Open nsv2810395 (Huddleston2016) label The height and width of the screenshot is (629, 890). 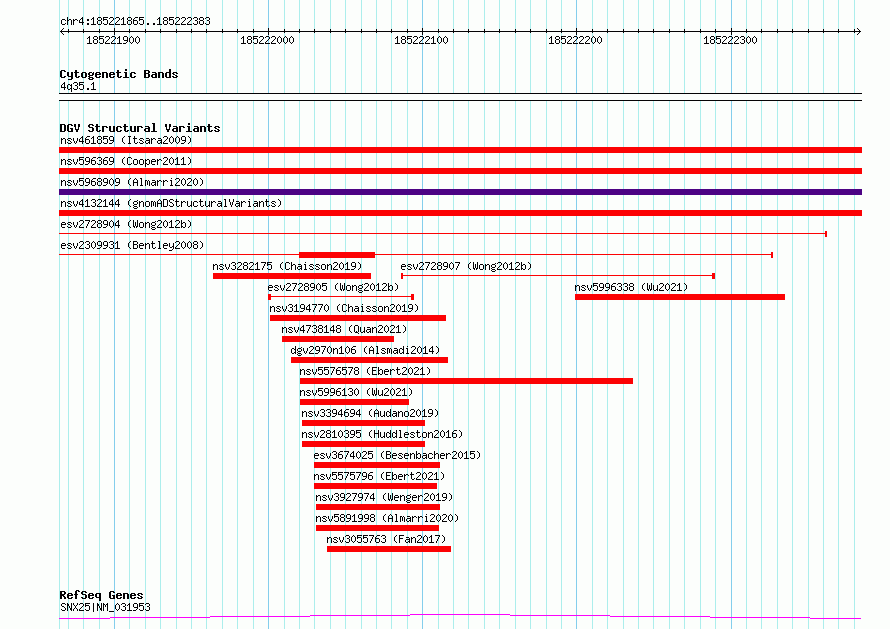click(x=382, y=434)
